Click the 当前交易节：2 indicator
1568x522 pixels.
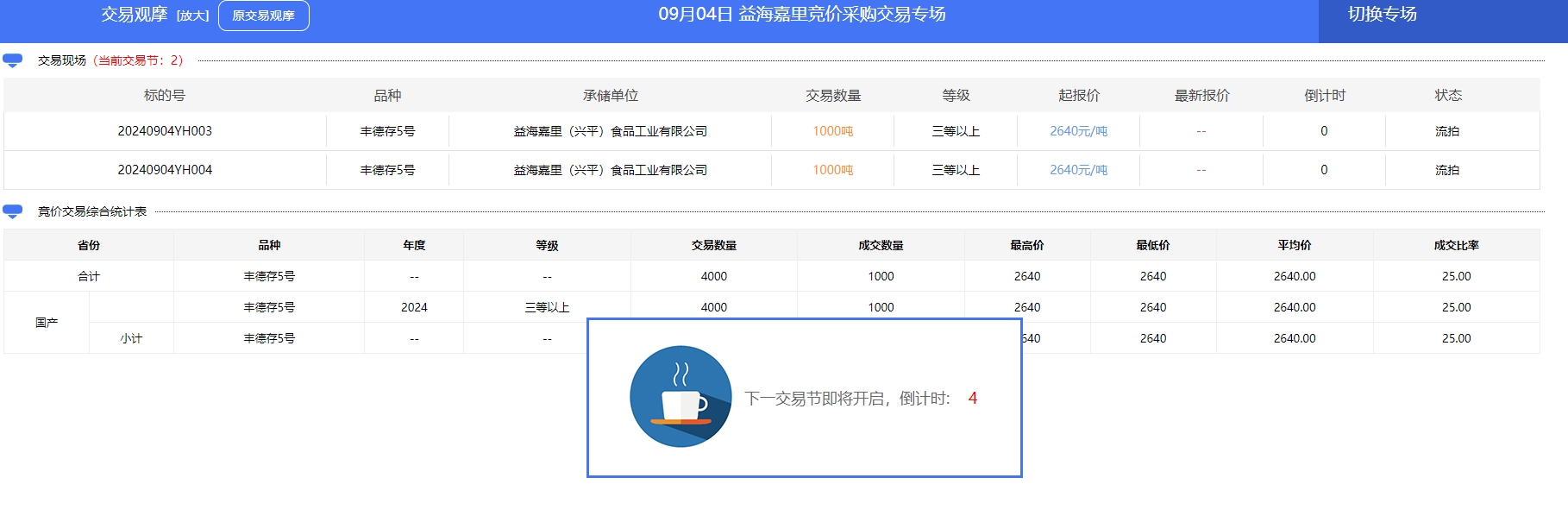click(139, 60)
